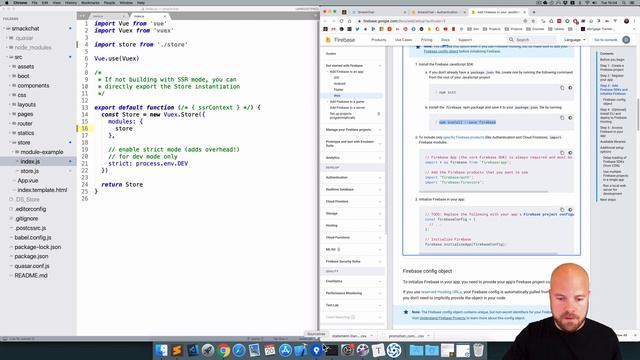Copy the Firebase import modules code snippet
The image size is (640, 360).
click(x=562, y=153)
